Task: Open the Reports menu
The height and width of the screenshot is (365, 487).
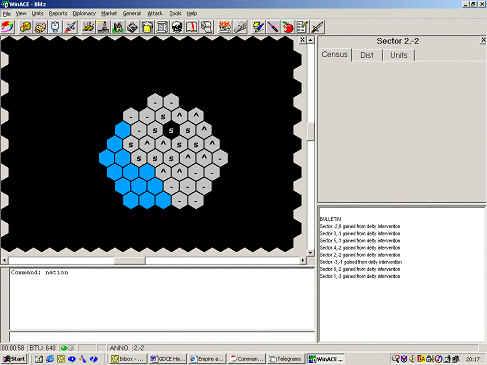Action: pyautogui.click(x=58, y=13)
